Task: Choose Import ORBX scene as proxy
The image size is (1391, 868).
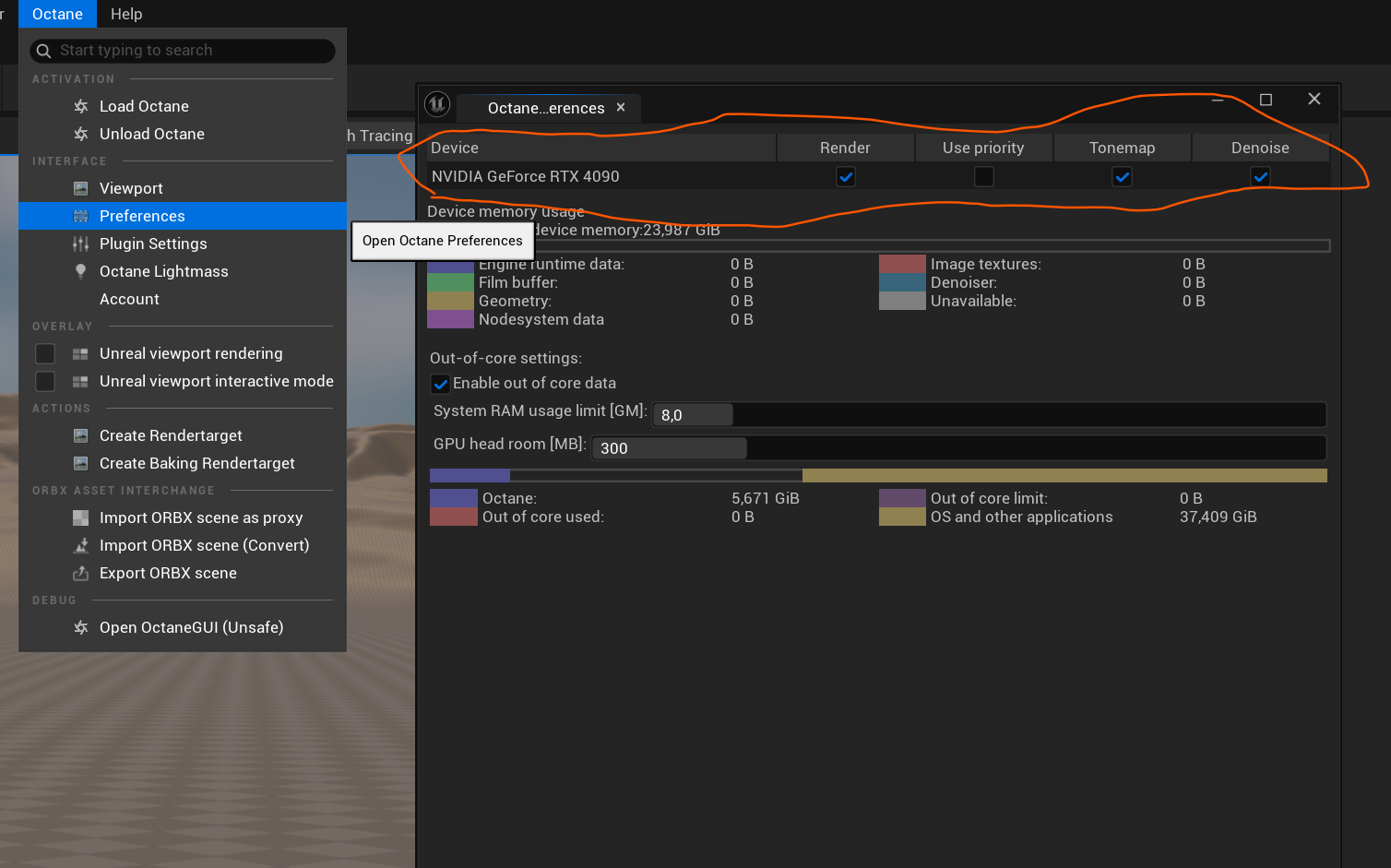Action: point(183,517)
